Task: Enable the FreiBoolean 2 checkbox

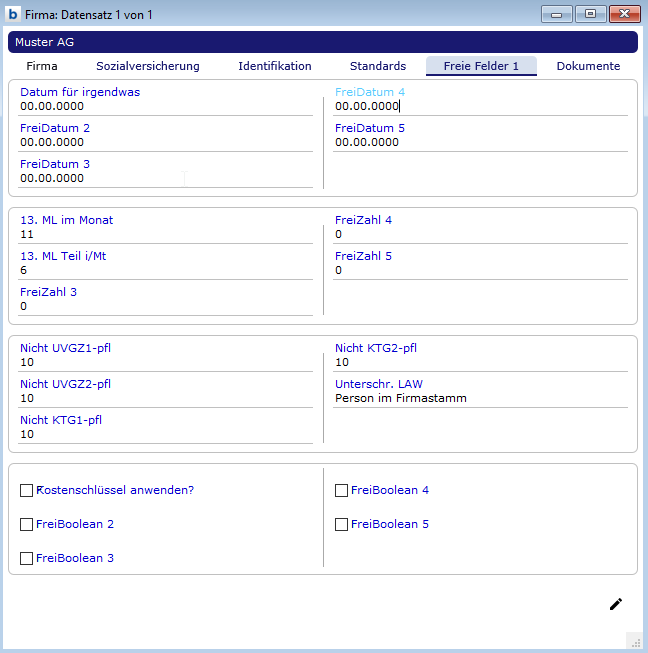Action: (x=27, y=525)
